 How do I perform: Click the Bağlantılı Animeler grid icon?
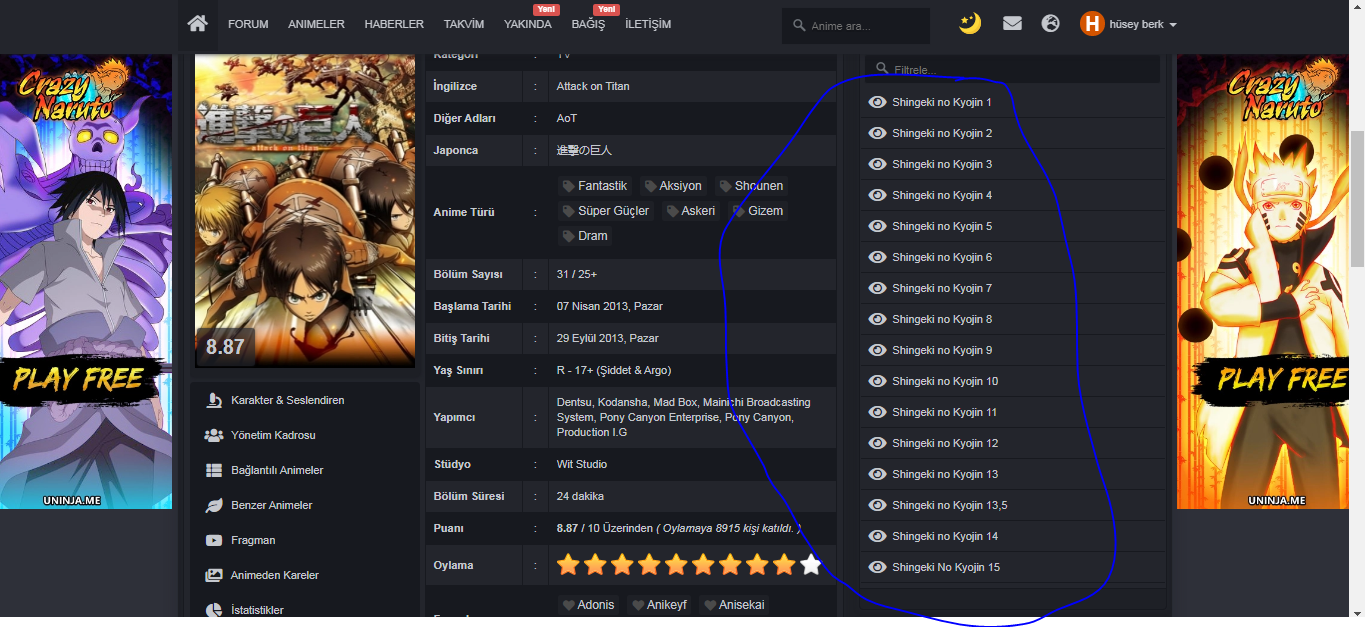[213, 470]
